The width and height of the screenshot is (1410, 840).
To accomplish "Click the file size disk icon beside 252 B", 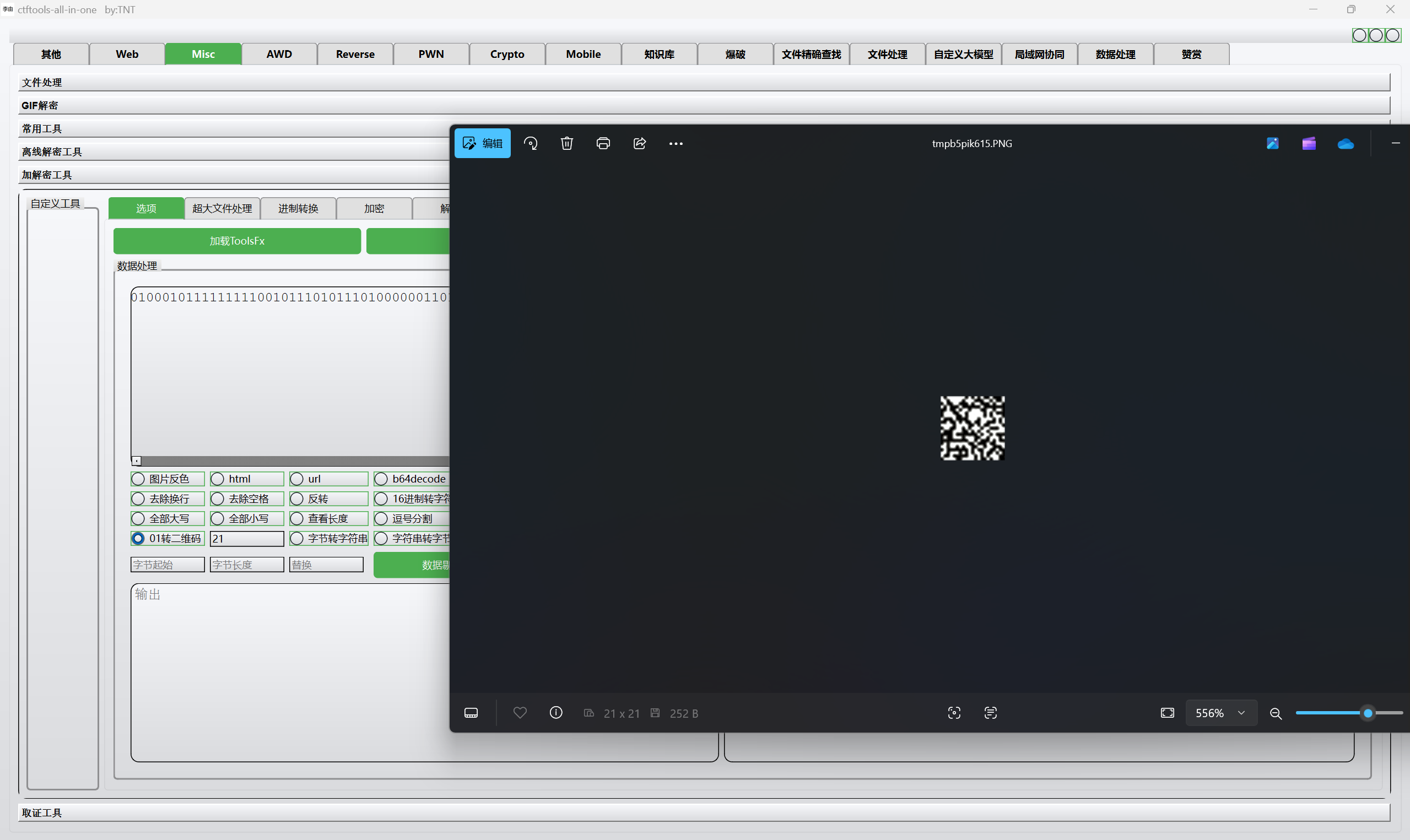I will (x=655, y=713).
